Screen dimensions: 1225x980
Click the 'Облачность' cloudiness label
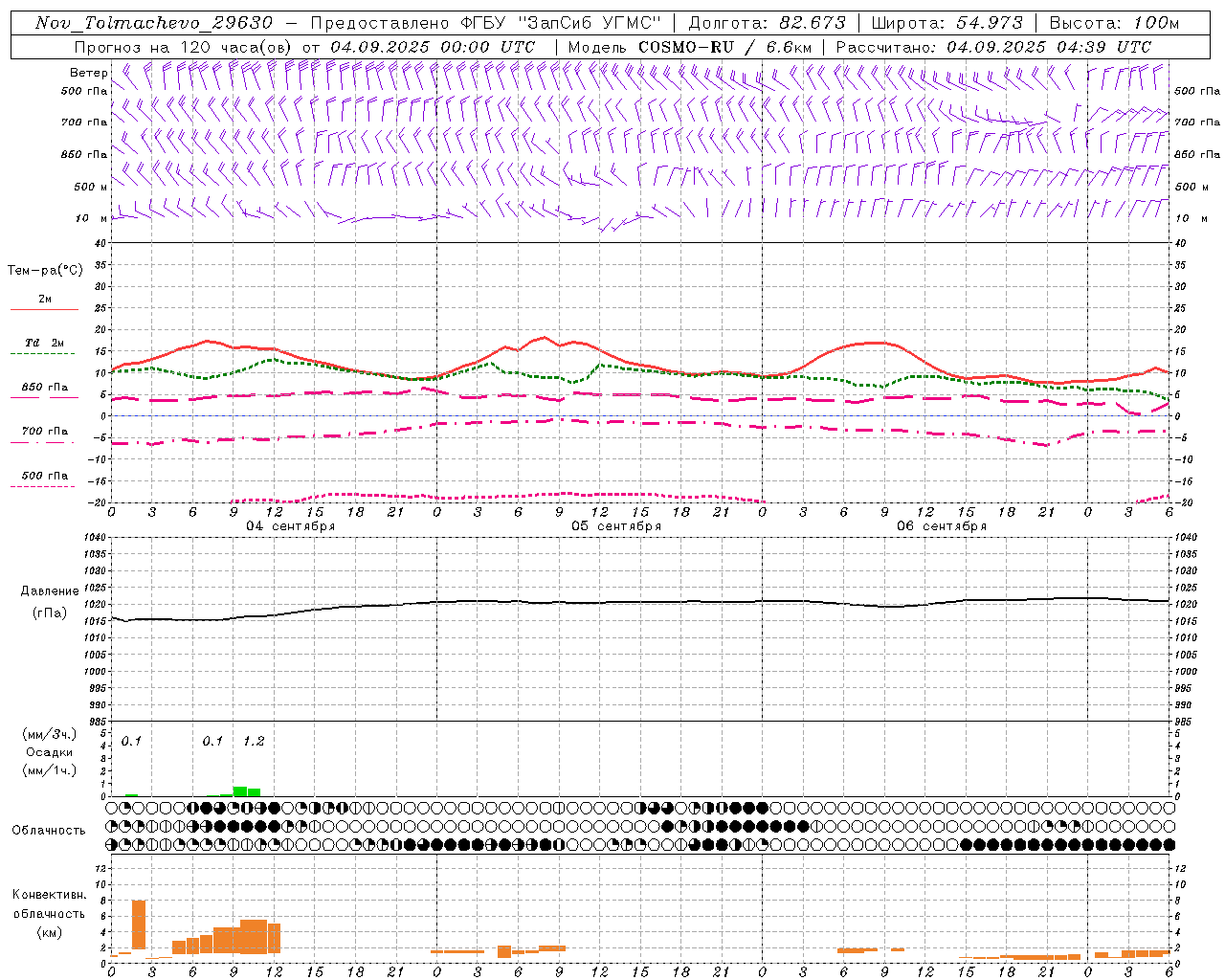[x=49, y=831]
